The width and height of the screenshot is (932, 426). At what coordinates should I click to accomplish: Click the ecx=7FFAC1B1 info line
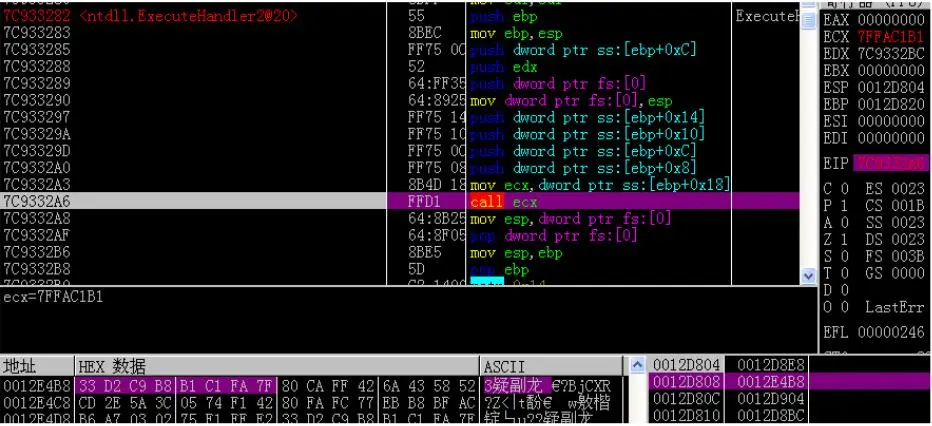click(53, 297)
